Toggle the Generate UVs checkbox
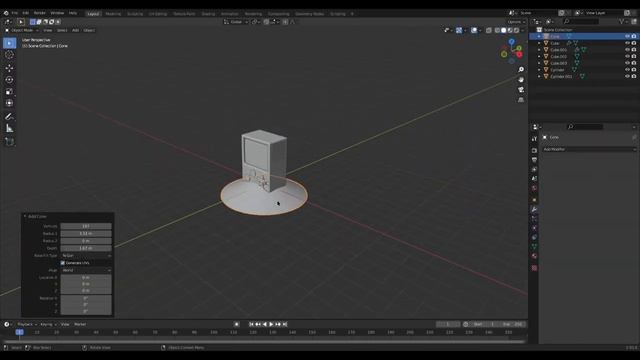This screenshot has height=360, width=640. (x=62, y=263)
